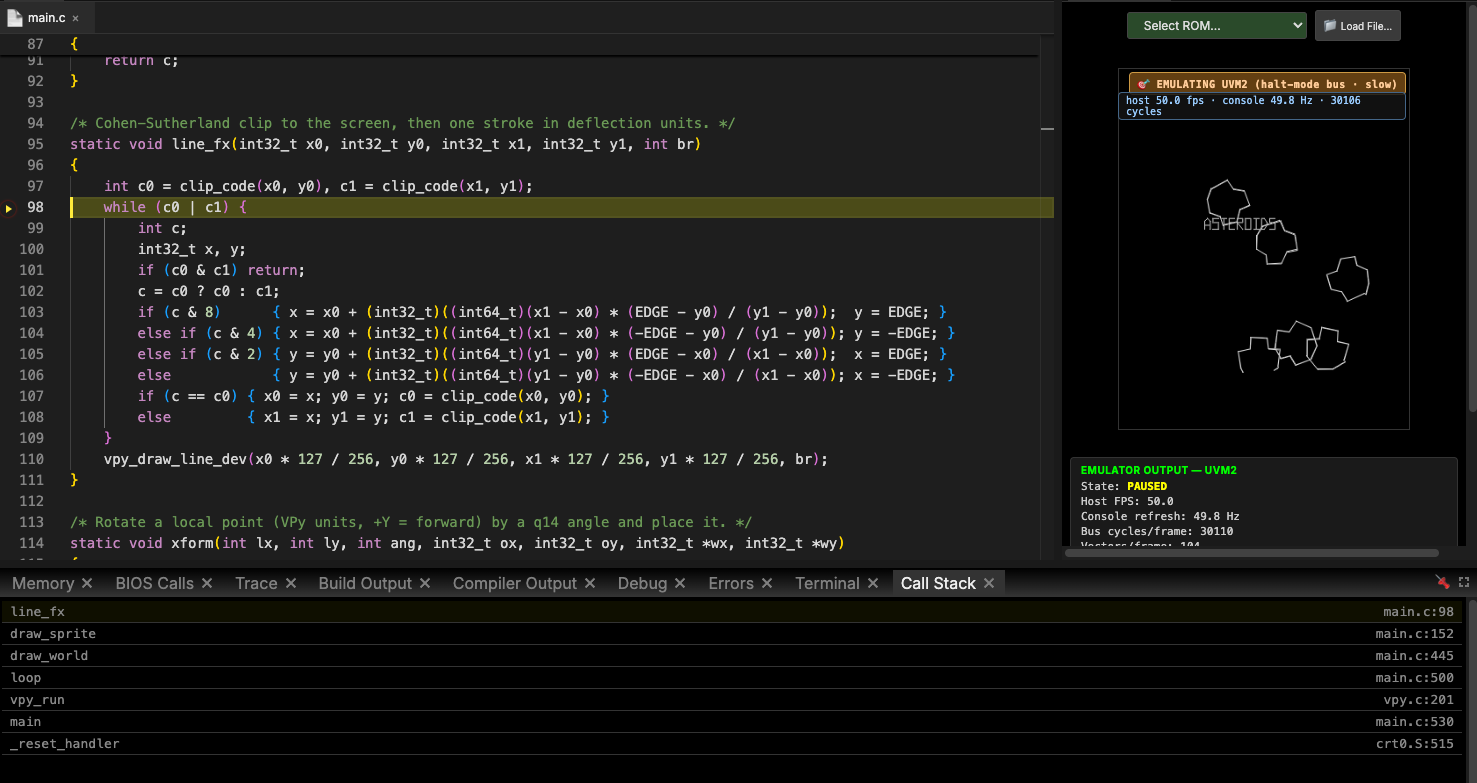Screen dimensions: 1477x783
Task: Switch to the BIOS Calls tab
Action: 155,583
